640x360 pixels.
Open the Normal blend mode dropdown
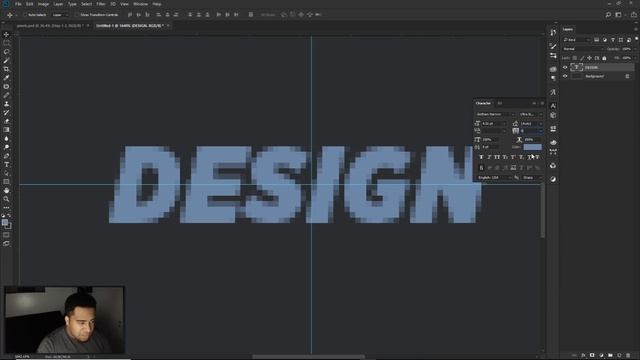pyautogui.click(x=583, y=49)
